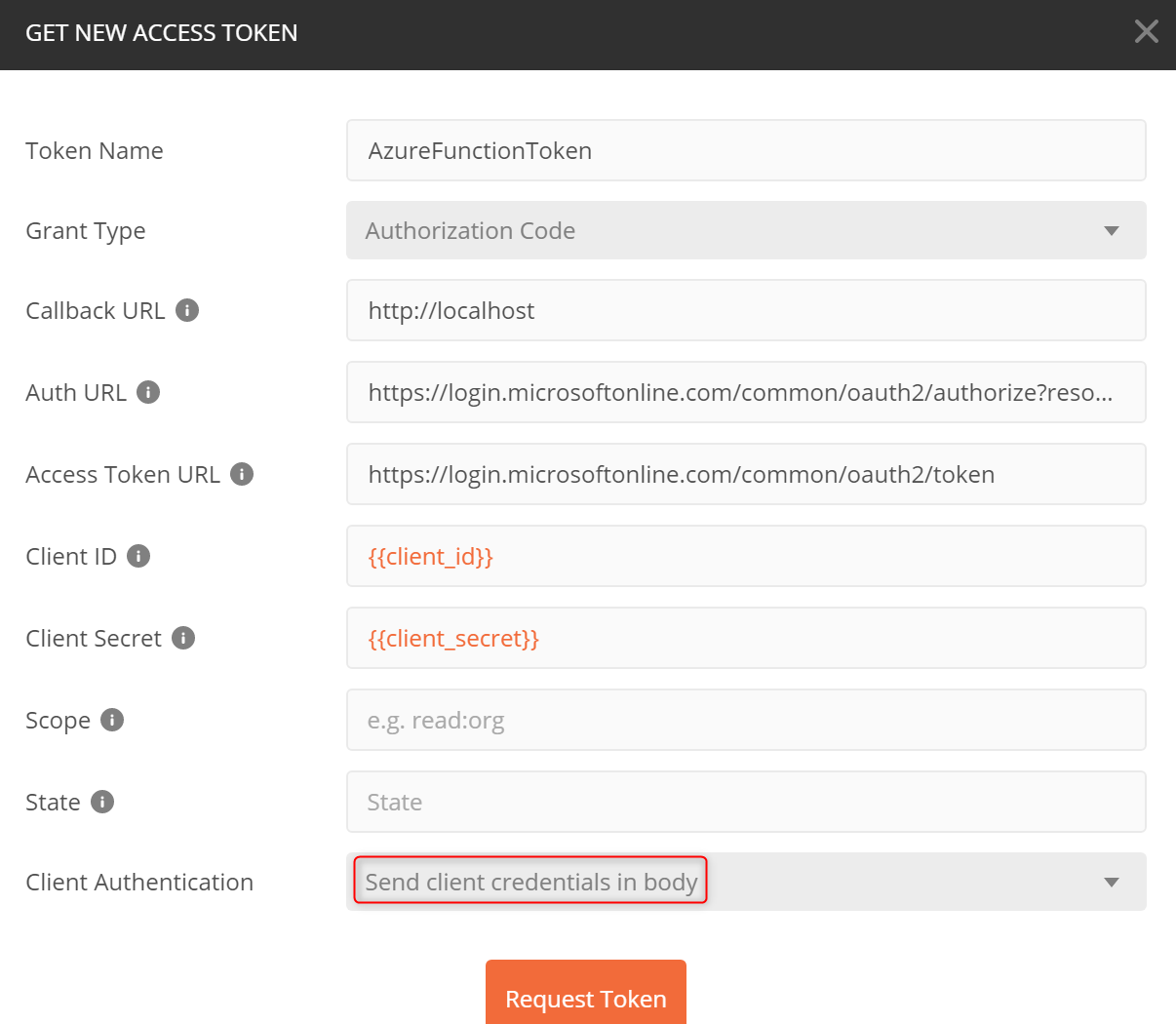The height and width of the screenshot is (1024, 1176).
Task: Select the Send client credentials in body option
Action: pyautogui.click(x=529, y=881)
